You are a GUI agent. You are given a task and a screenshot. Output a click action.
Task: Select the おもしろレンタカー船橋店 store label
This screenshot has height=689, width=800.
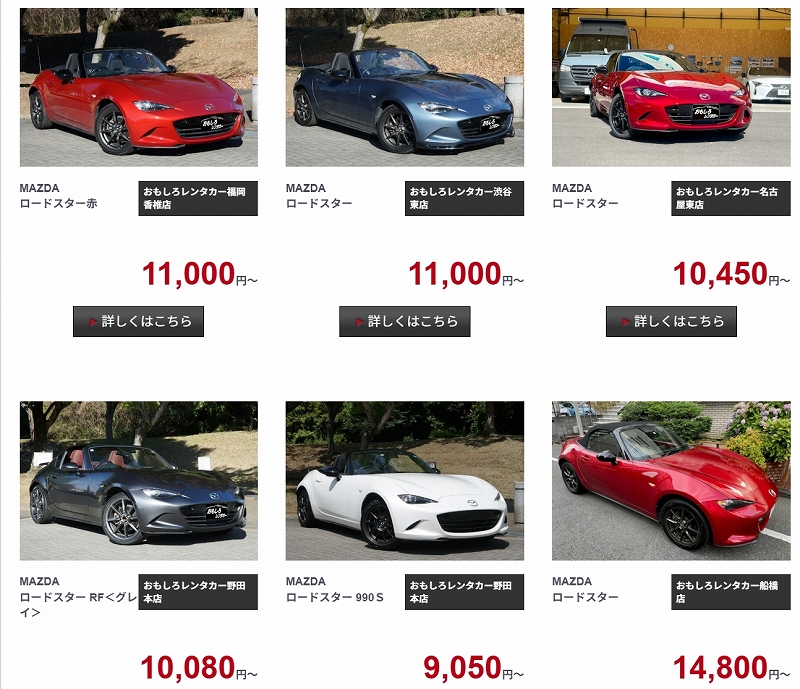click(x=731, y=592)
